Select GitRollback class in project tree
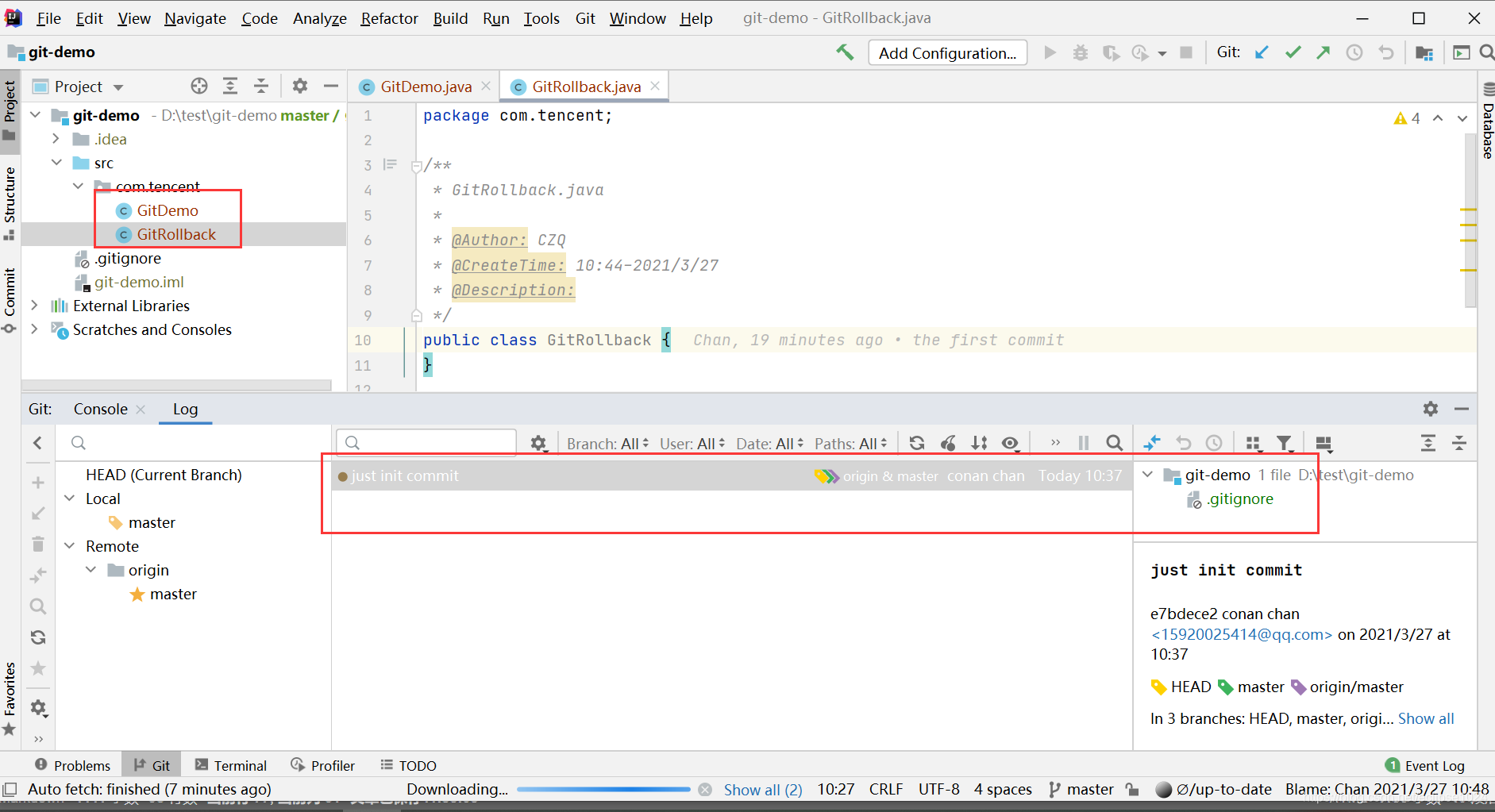The width and height of the screenshot is (1495, 812). (x=176, y=234)
